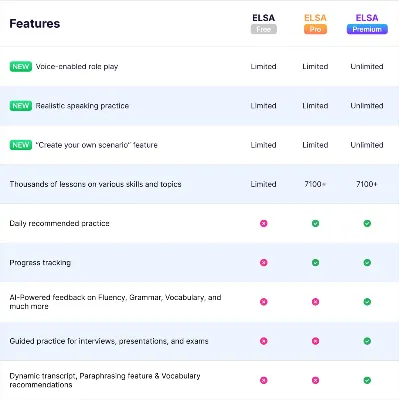This screenshot has width=400, height=400.
Task: Click the green check for AI-Powered feedback under Premium
Action: [x=367, y=302]
